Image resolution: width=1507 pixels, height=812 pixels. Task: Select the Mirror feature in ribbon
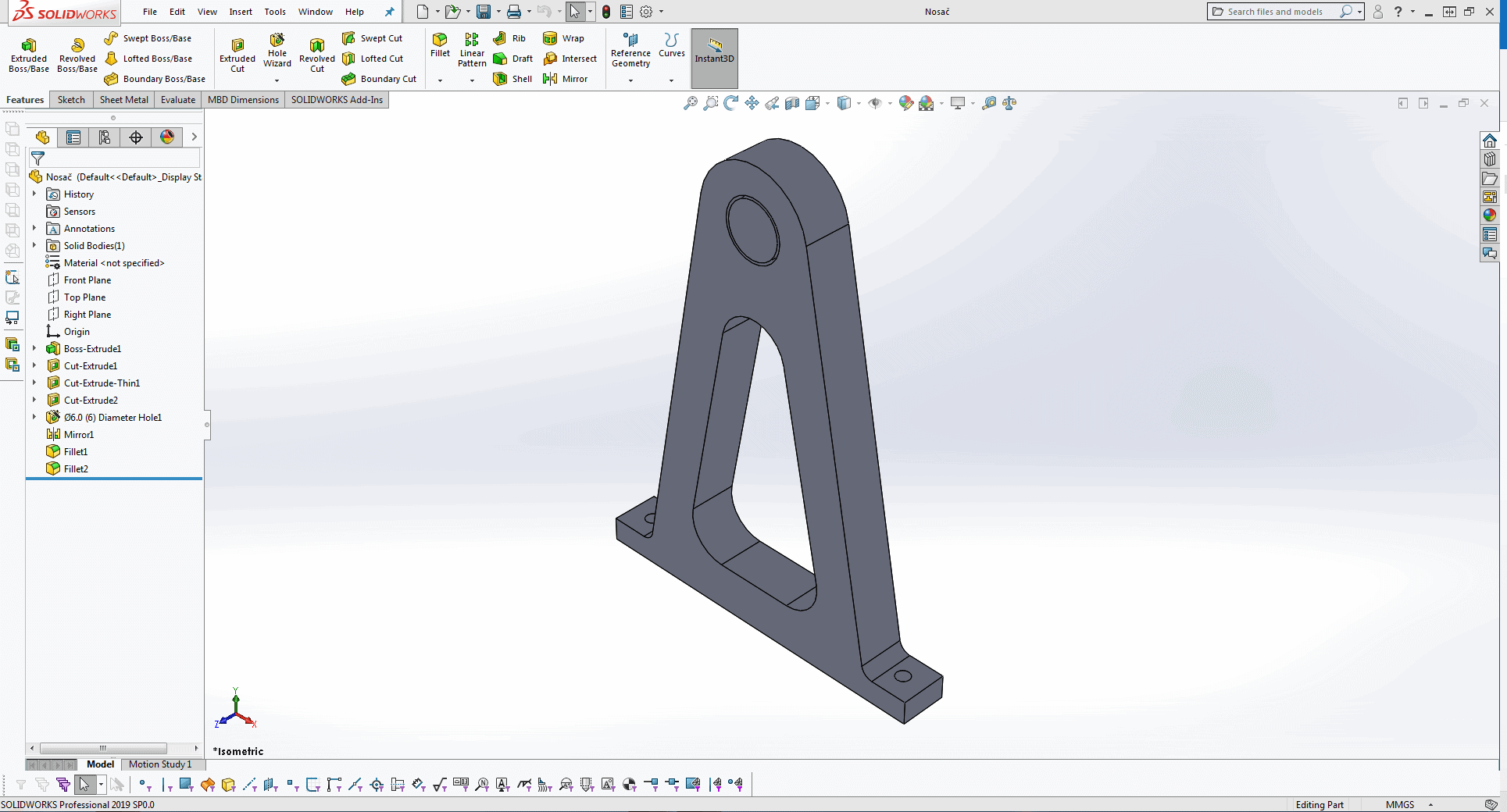tap(565, 79)
